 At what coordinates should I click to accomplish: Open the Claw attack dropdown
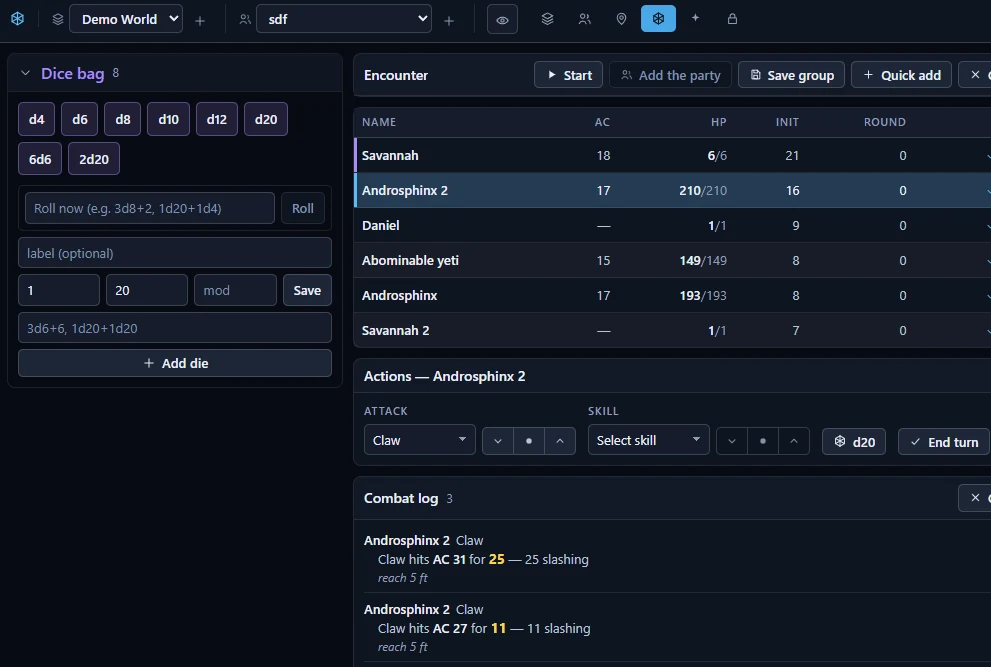click(420, 440)
